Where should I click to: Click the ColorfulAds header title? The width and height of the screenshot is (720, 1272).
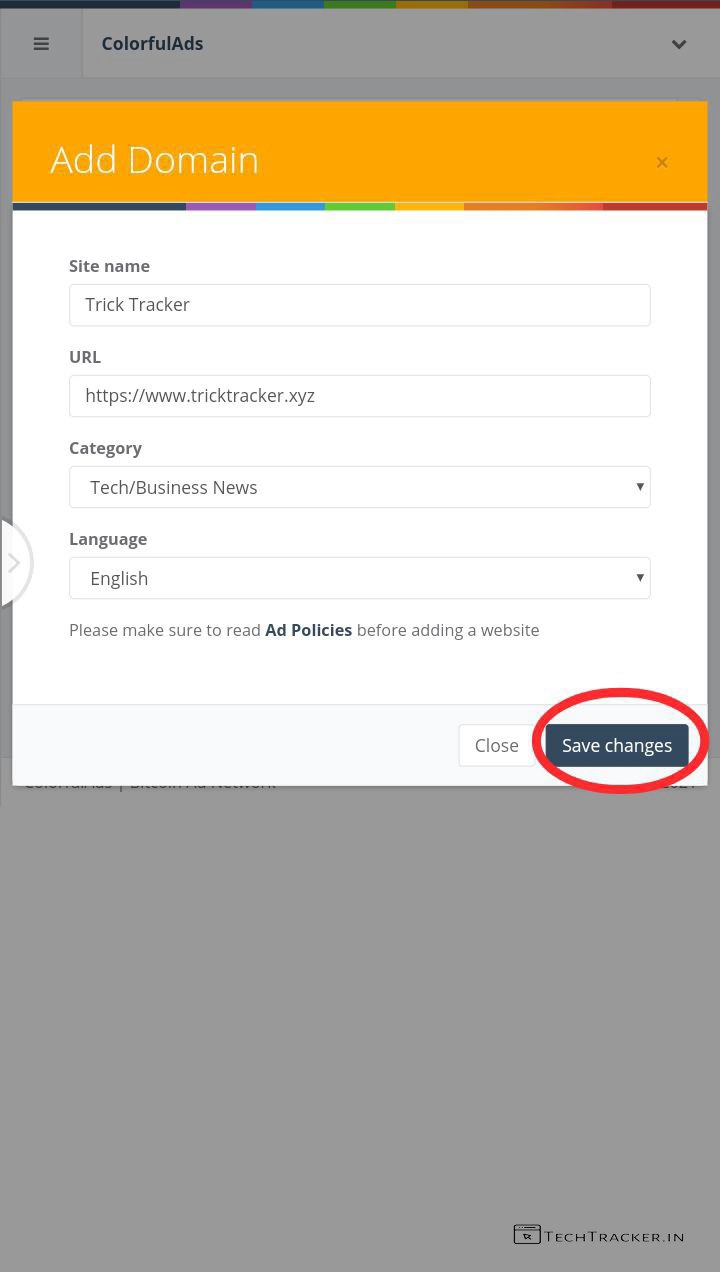(x=152, y=44)
